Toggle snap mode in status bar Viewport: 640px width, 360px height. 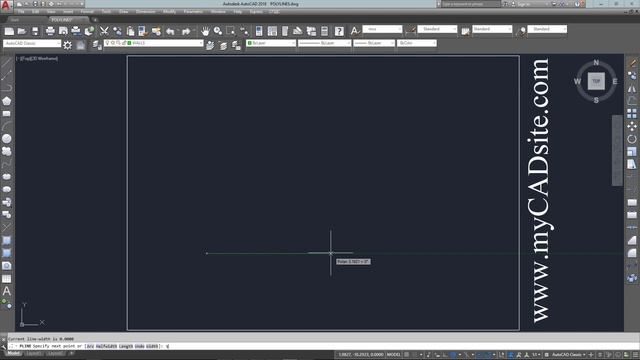(415, 355)
